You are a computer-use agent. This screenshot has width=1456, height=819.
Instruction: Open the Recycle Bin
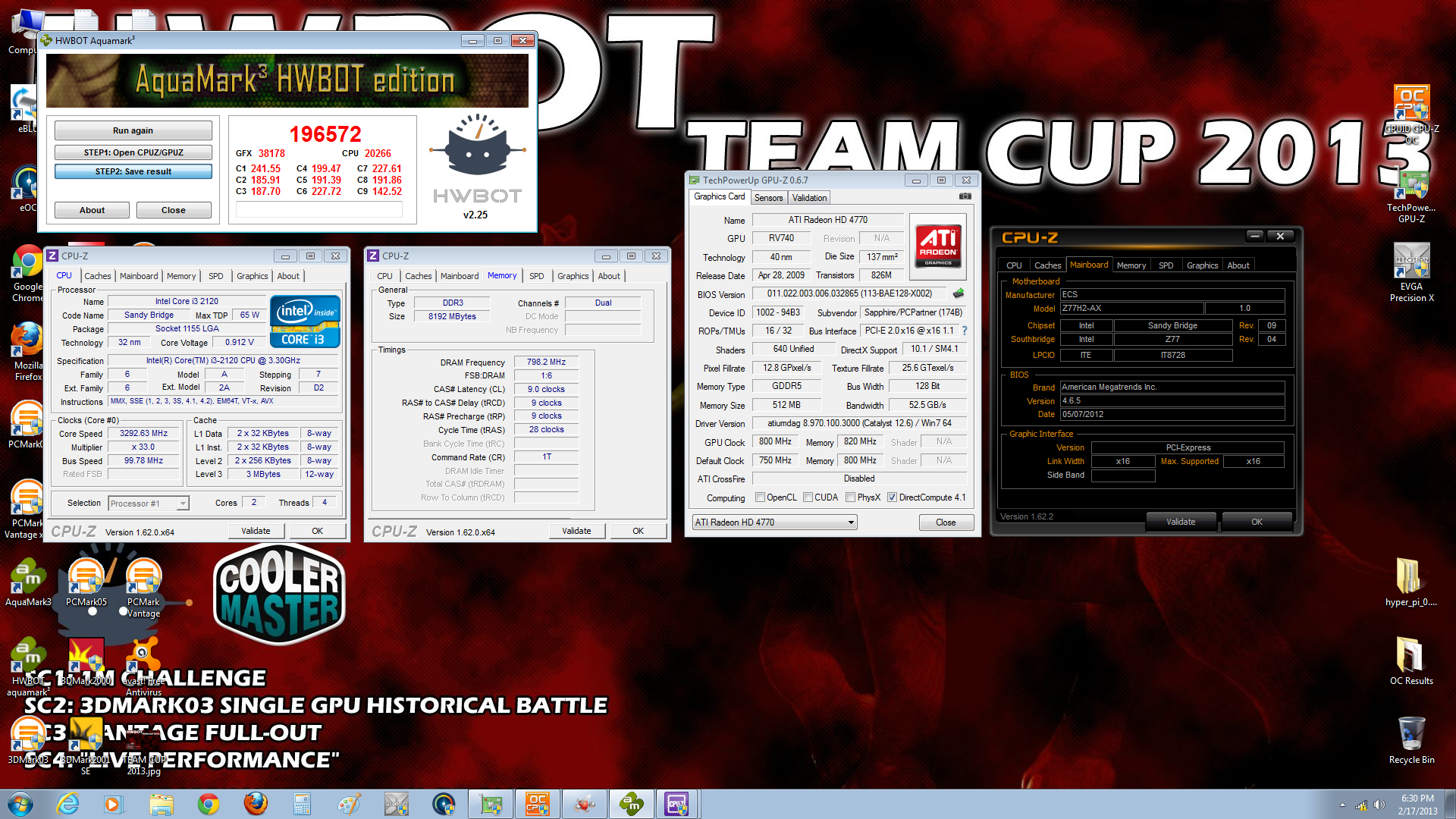pyautogui.click(x=1411, y=739)
